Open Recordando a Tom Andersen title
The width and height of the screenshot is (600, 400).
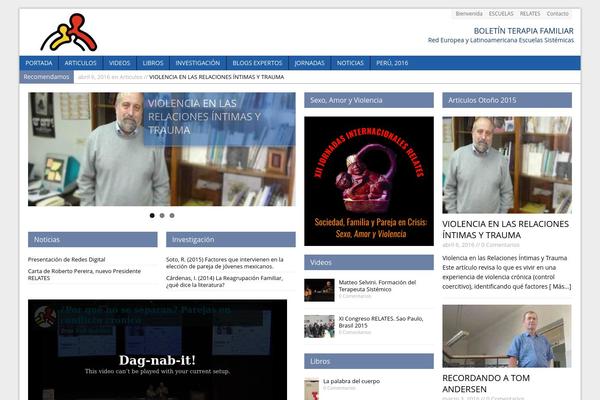(x=486, y=384)
